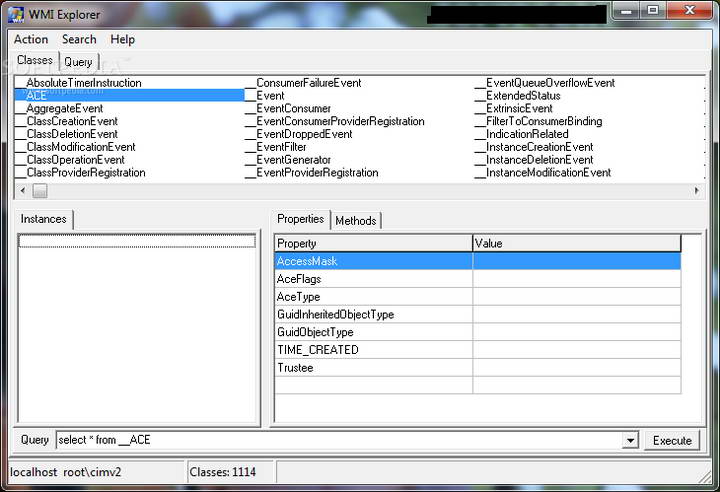720x492 pixels.
Task: Click the WMI Explorer title bar icon
Action: click(x=17, y=15)
